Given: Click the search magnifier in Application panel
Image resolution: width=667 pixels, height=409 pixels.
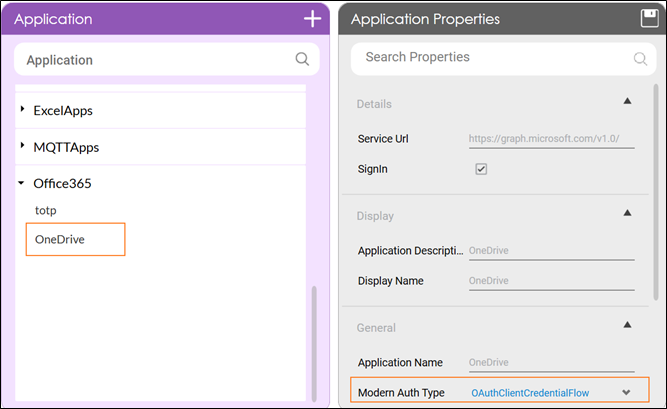Looking at the screenshot, I should point(302,60).
